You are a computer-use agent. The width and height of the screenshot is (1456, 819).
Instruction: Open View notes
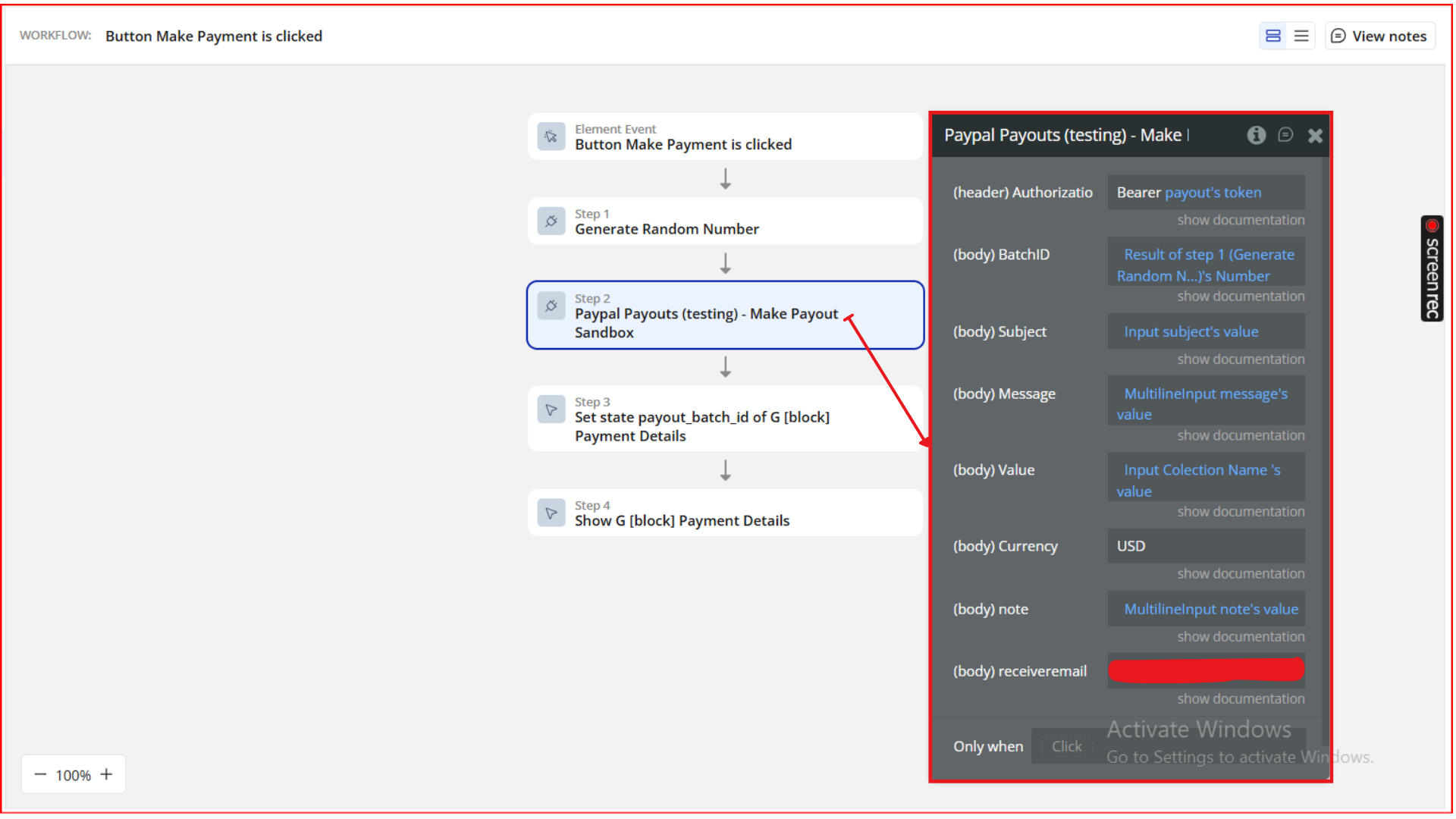(1379, 36)
